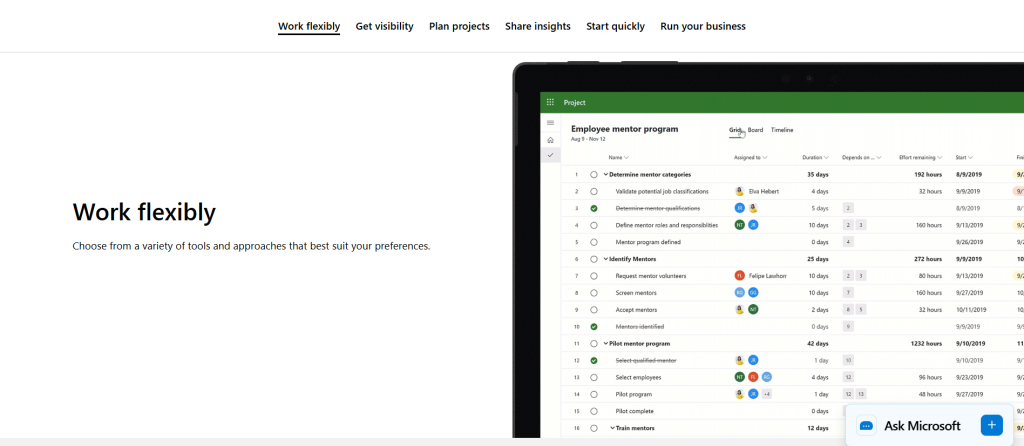Open the 'Run your business' section
Screen dimensions: 1024x446
[702, 26]
